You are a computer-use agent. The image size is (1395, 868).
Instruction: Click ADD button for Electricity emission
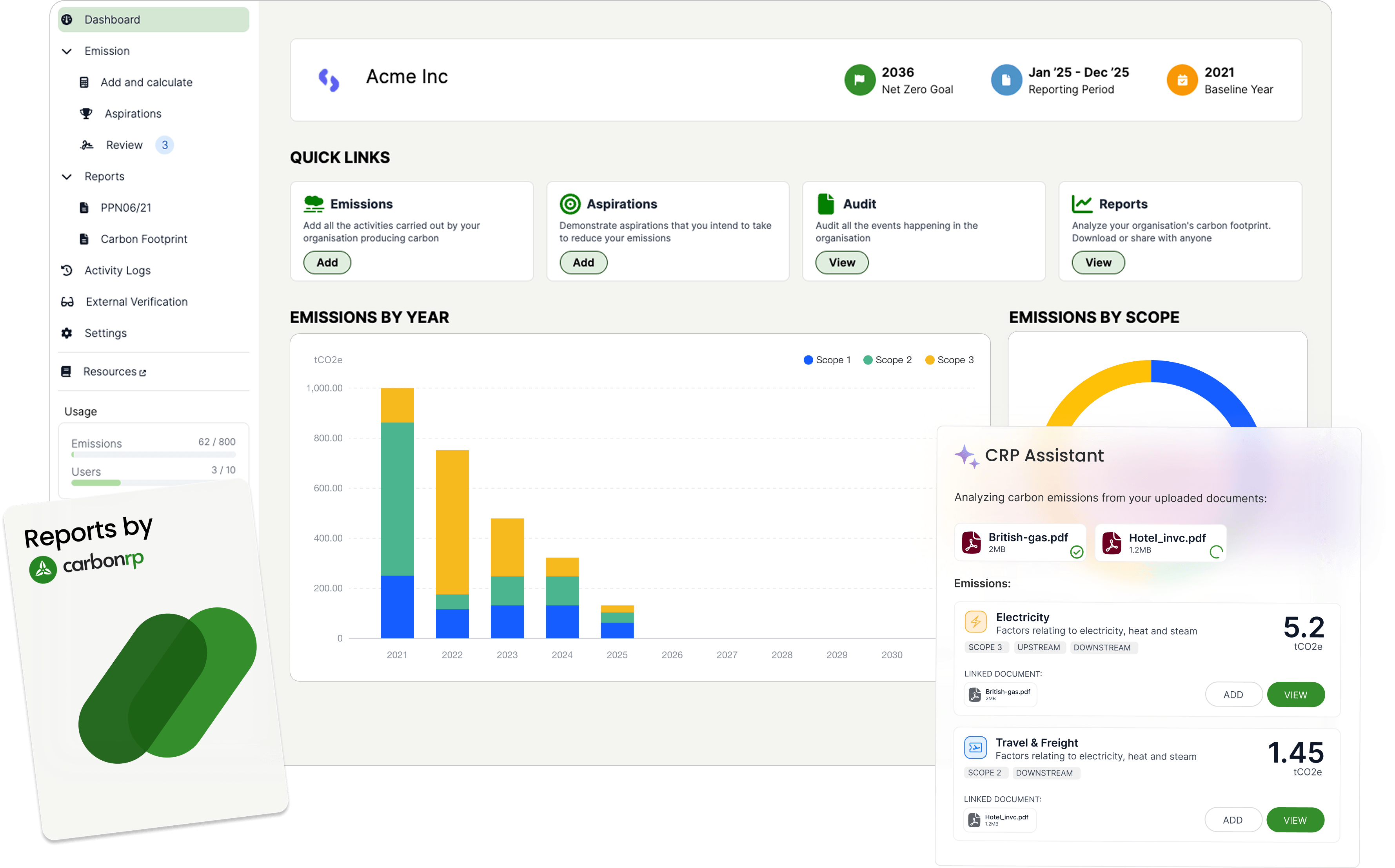click(1233, 695)
